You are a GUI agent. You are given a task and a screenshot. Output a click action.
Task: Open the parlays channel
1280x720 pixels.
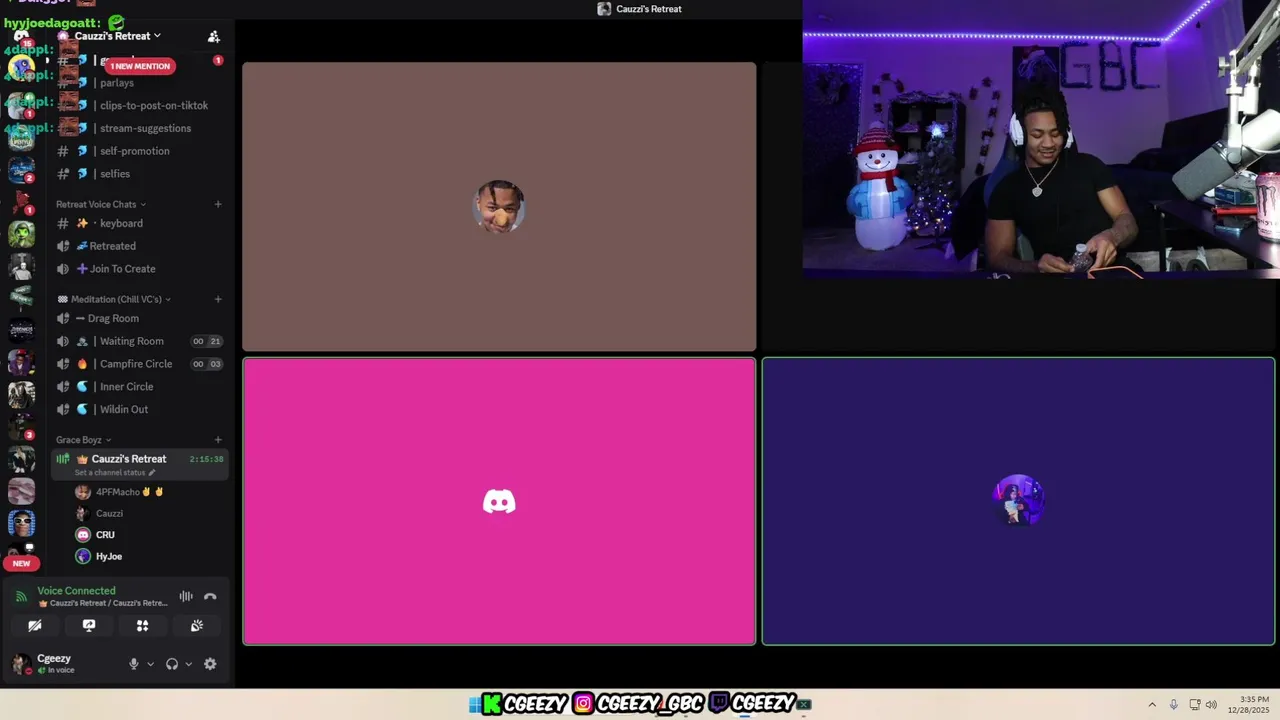coord(140,83)
